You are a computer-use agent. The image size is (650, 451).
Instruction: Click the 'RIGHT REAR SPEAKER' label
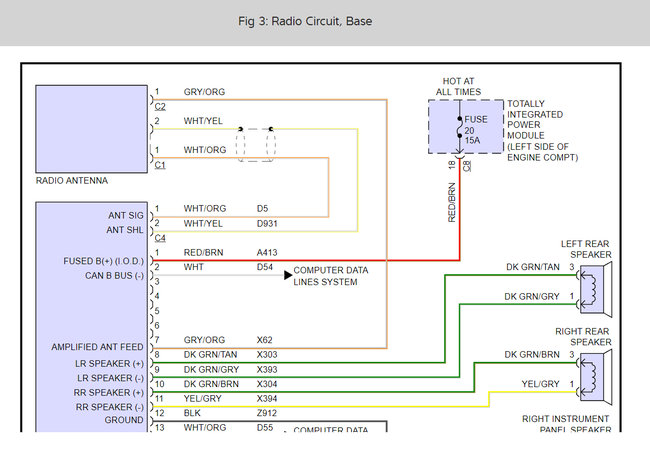[583, 337]
